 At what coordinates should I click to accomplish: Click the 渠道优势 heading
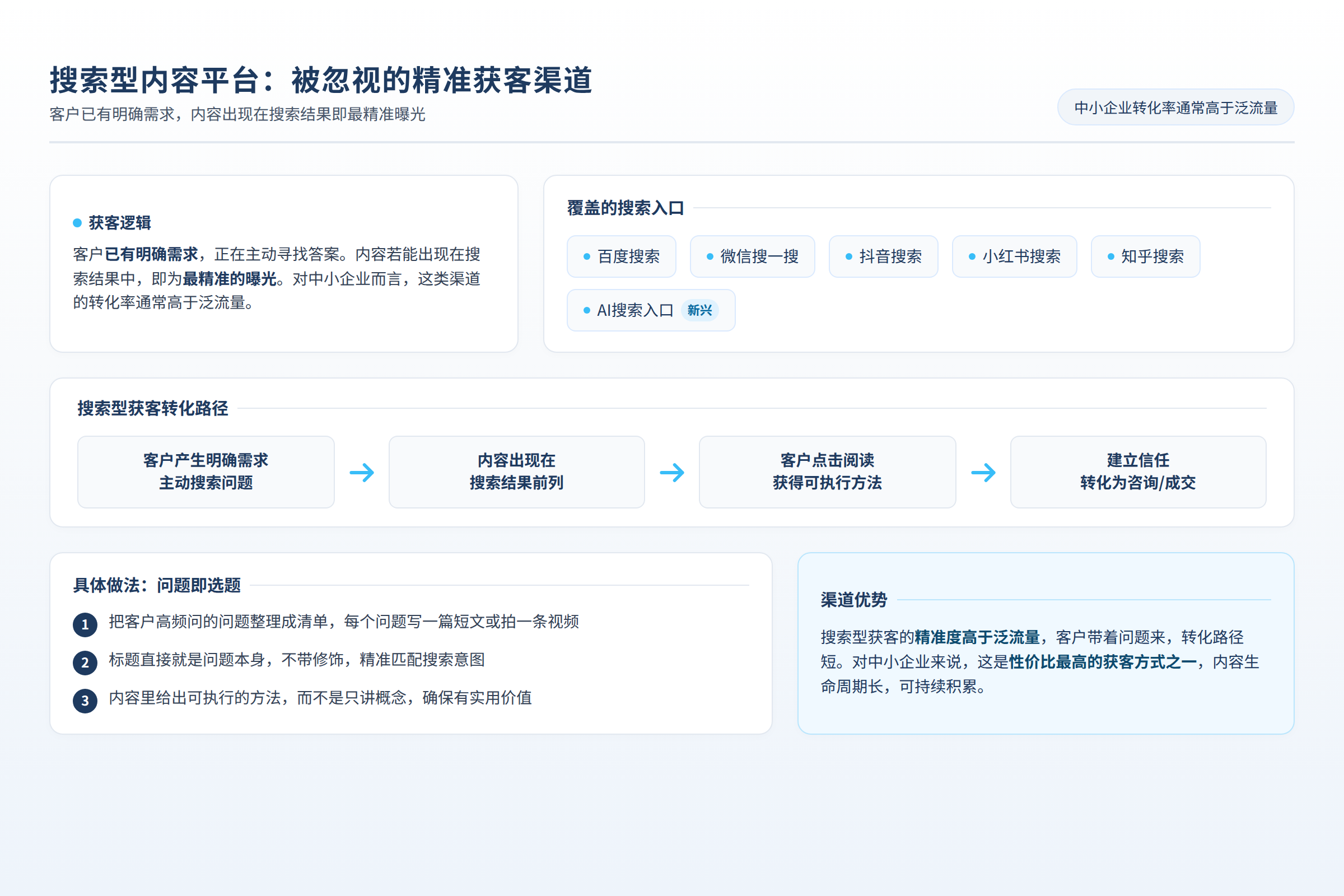pos(853,600)
